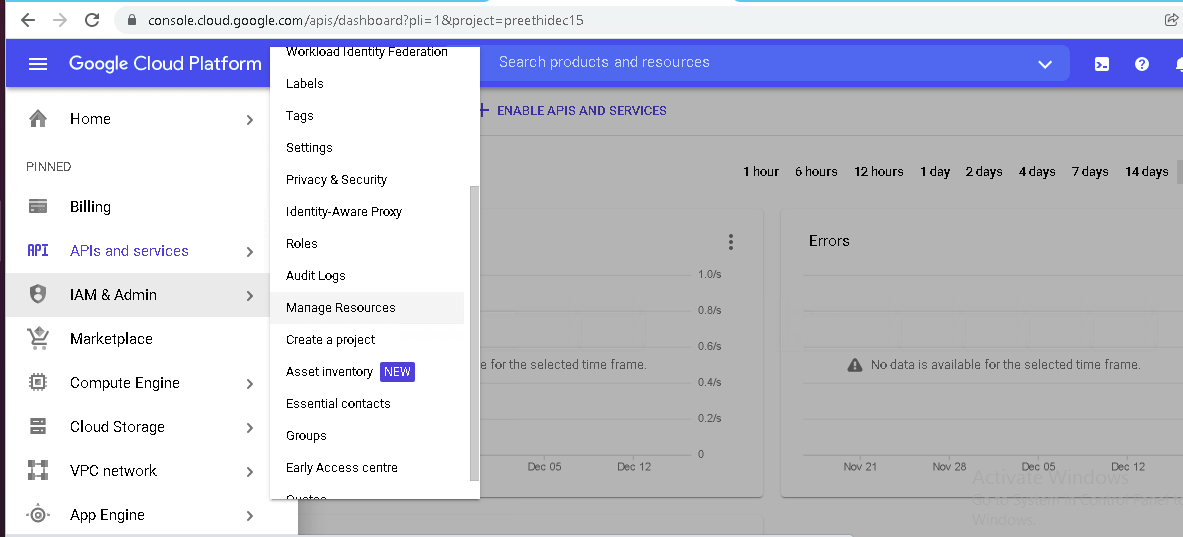The height and width of the screenshot is (537, 1183).
Task: Select the 12 hours time range
Action: tap(879, 171)
